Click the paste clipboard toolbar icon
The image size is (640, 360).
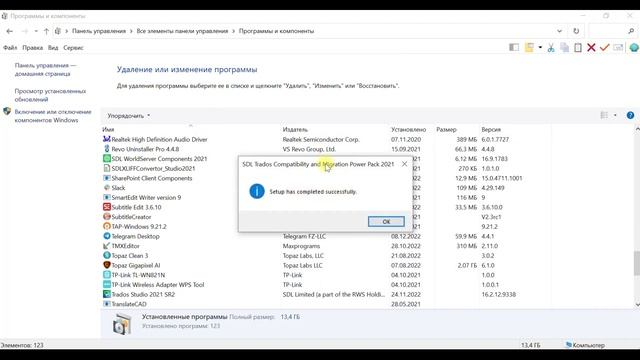click(x=578, y=48)
